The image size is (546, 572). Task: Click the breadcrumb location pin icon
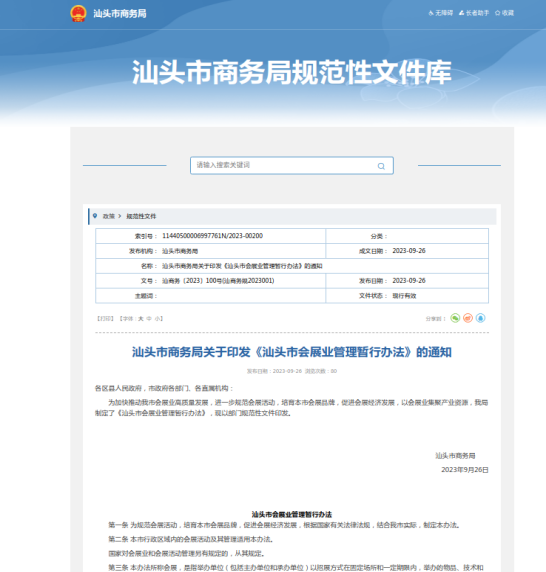click(95, 216)
